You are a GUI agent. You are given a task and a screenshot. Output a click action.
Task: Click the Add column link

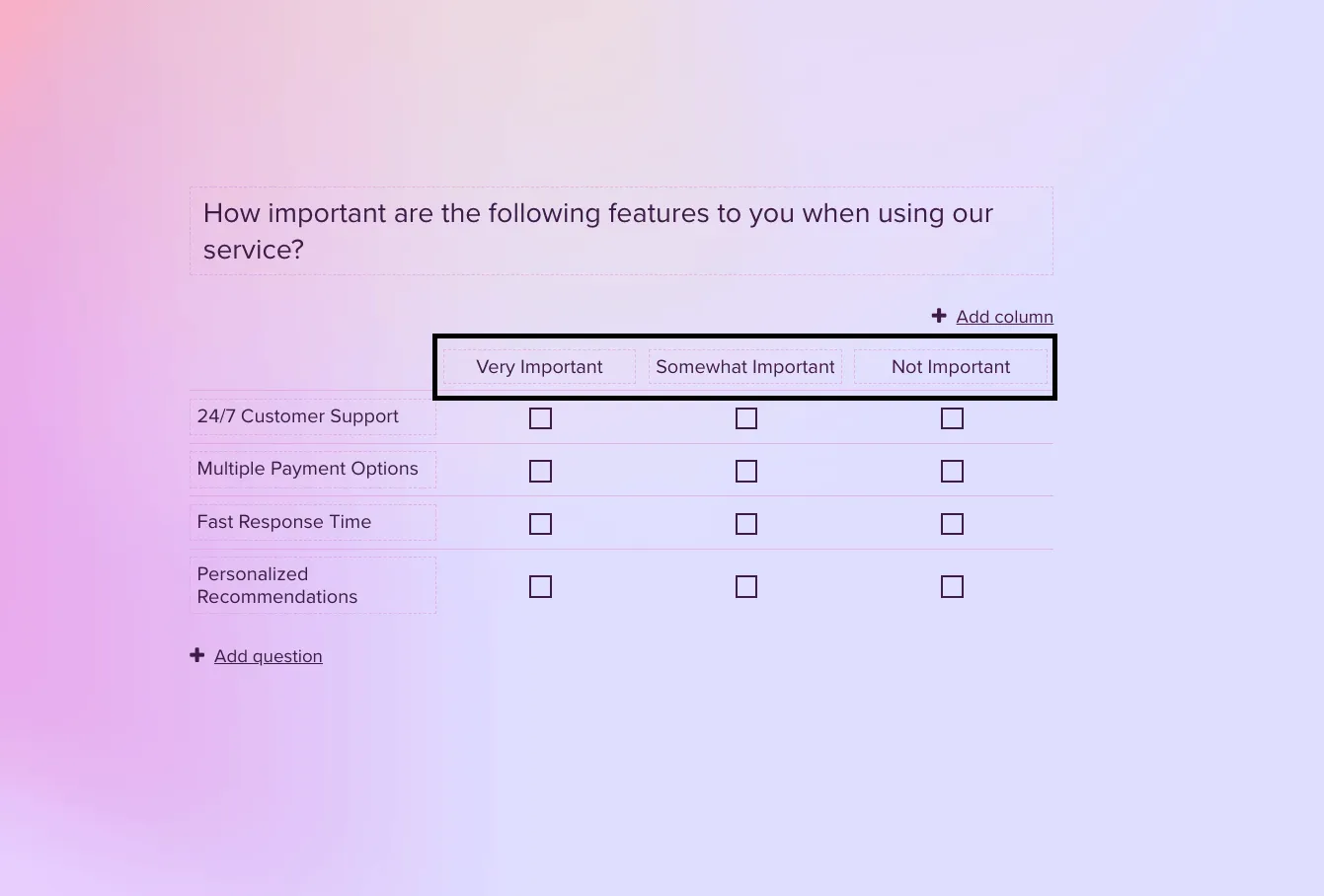click(x=1004, y=317)
